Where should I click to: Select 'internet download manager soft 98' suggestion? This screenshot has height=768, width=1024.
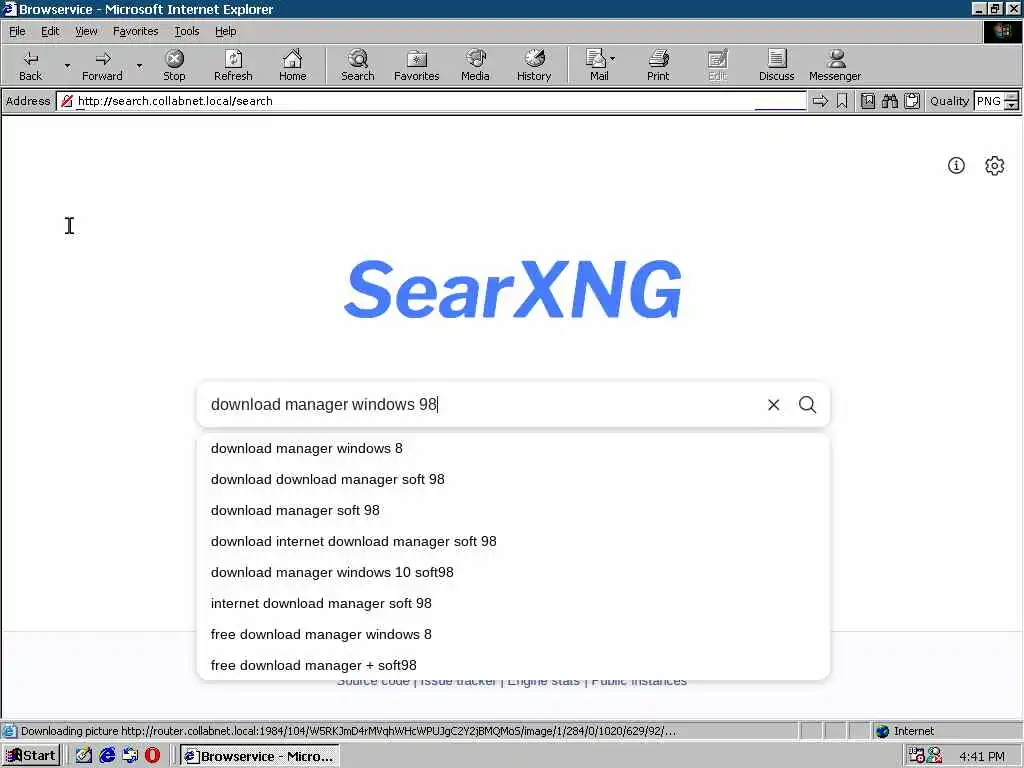click(513, 603)
